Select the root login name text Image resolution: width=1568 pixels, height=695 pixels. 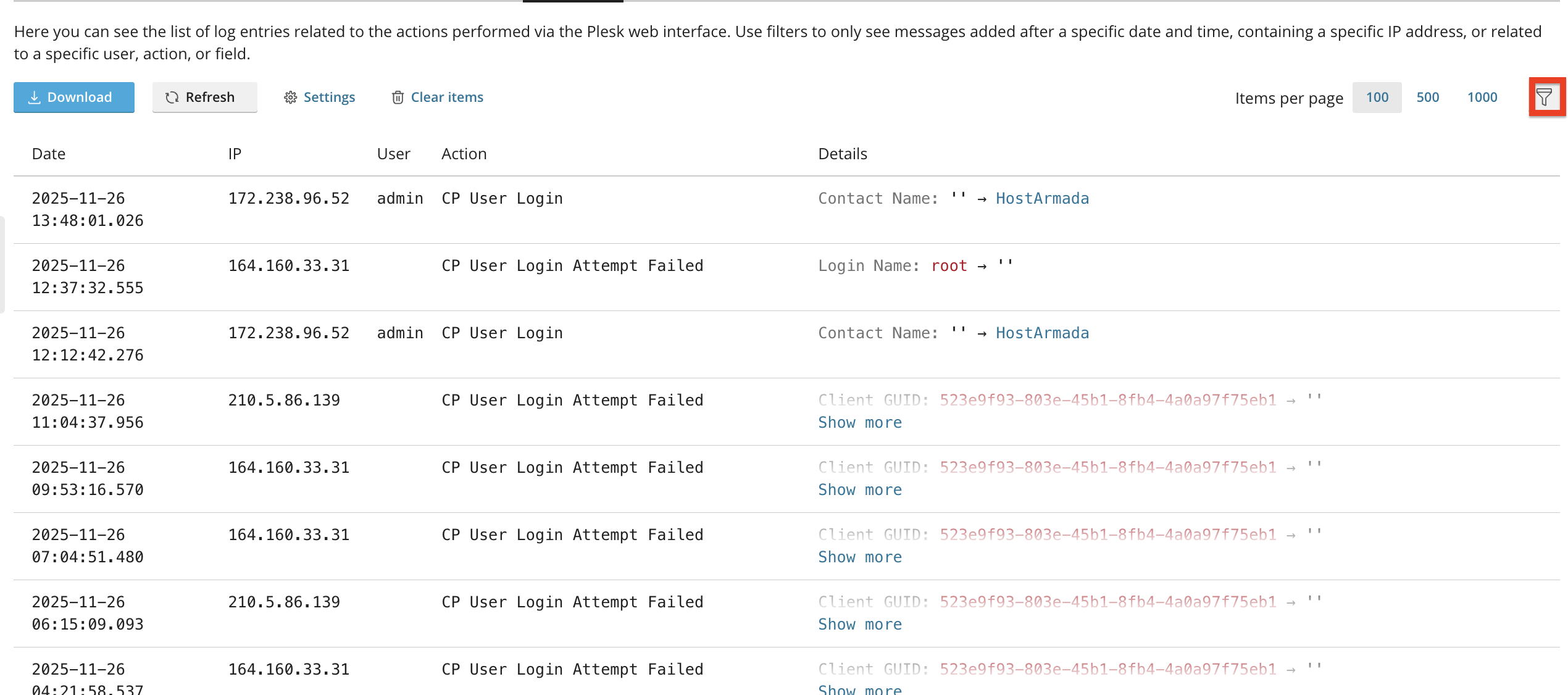[x=949, y=265]
